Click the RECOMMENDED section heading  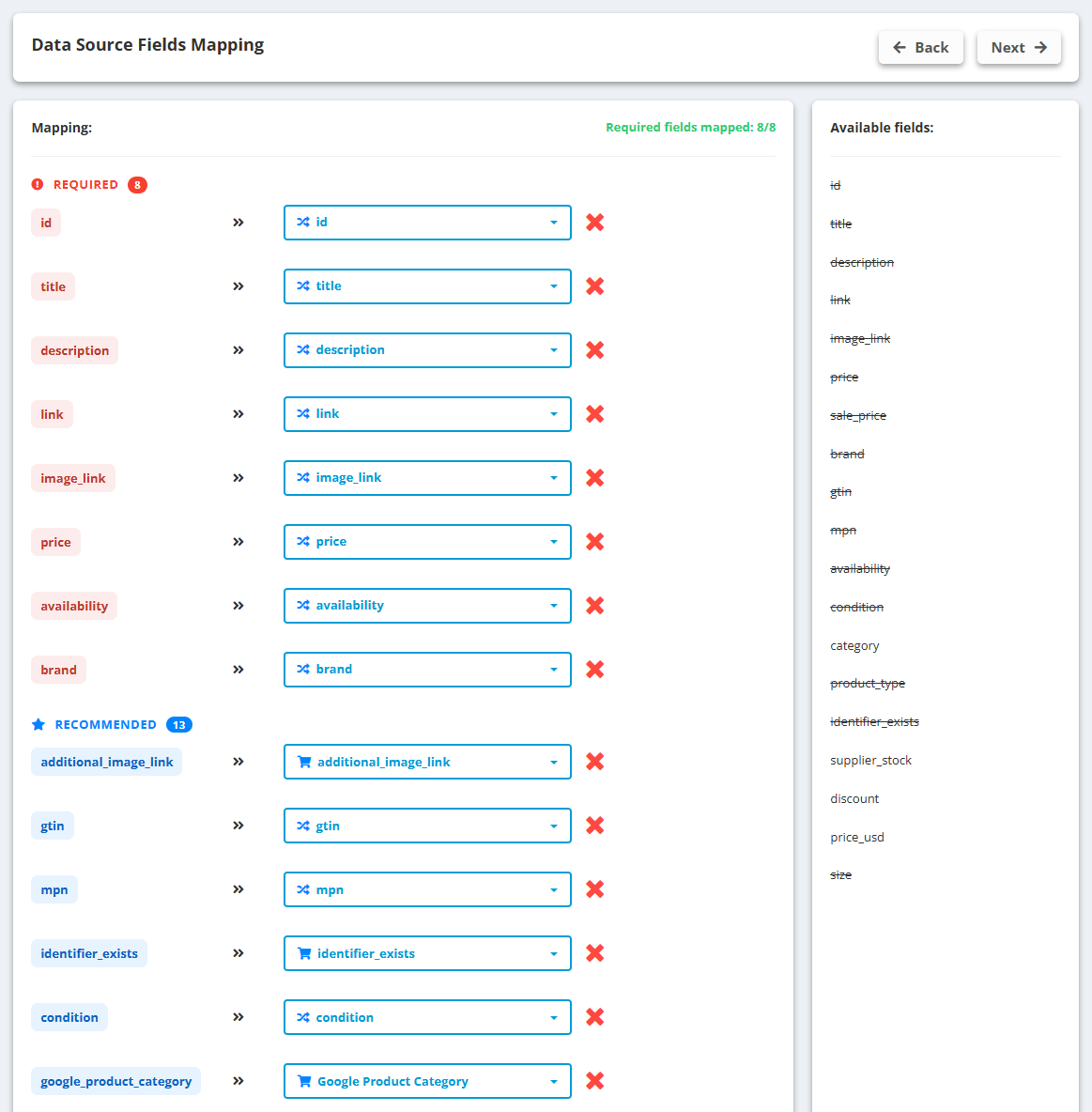coord(106,725)
